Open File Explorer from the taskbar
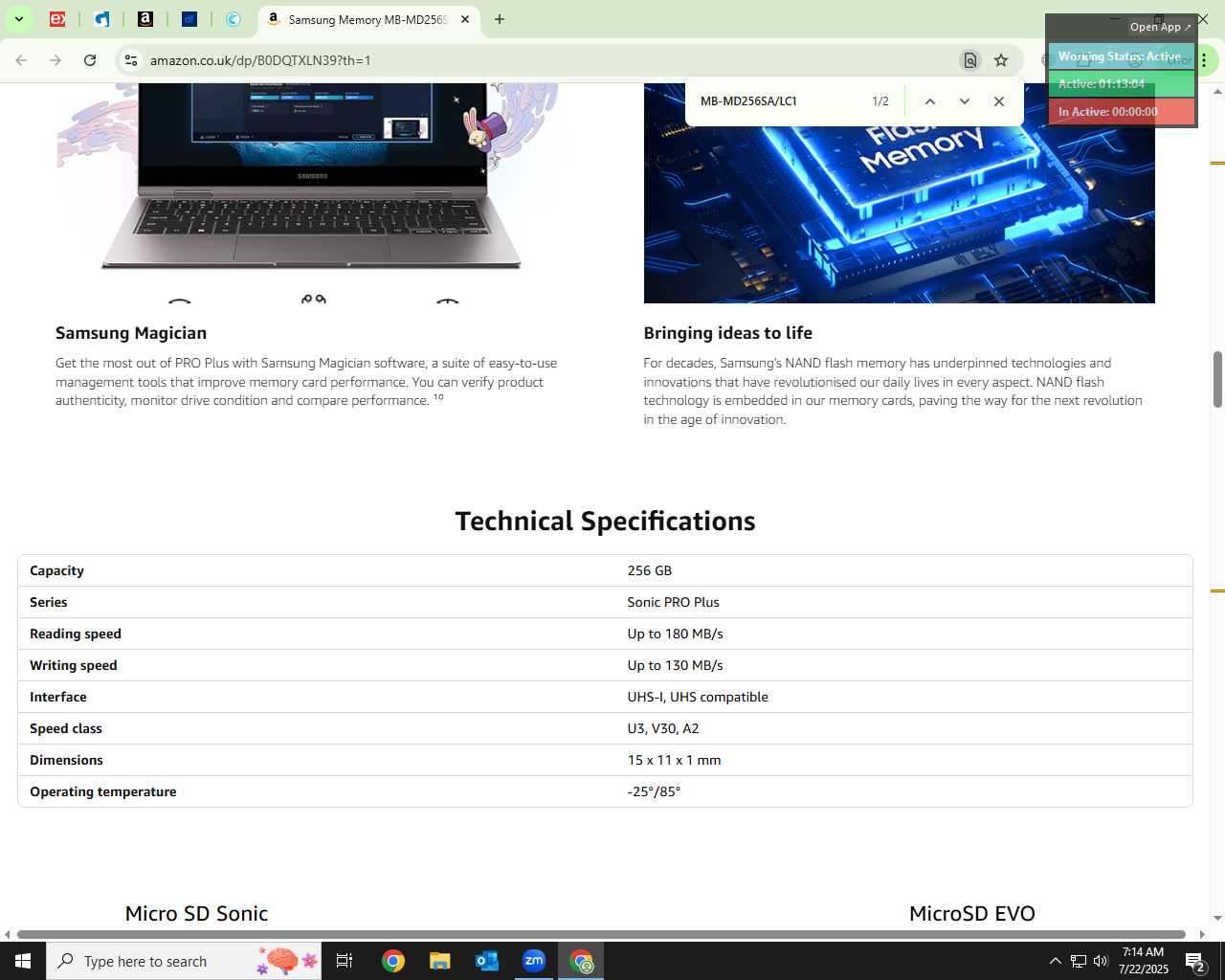The width and height of the screenshot is (1225, 980). 439,961
